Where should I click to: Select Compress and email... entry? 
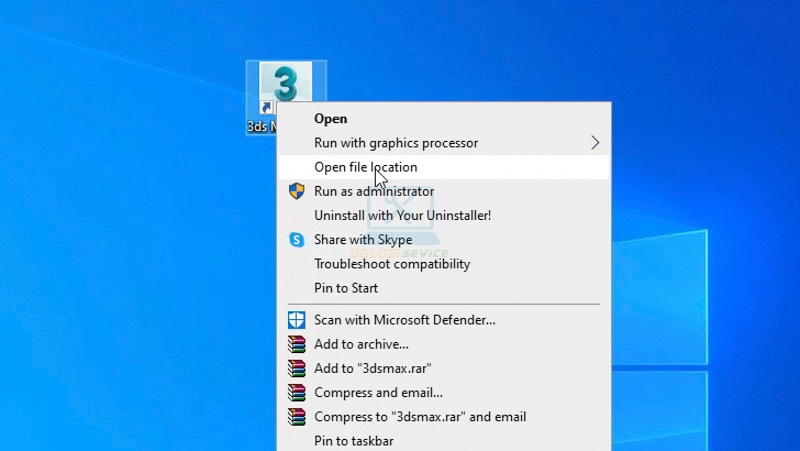tap(444, 392)
